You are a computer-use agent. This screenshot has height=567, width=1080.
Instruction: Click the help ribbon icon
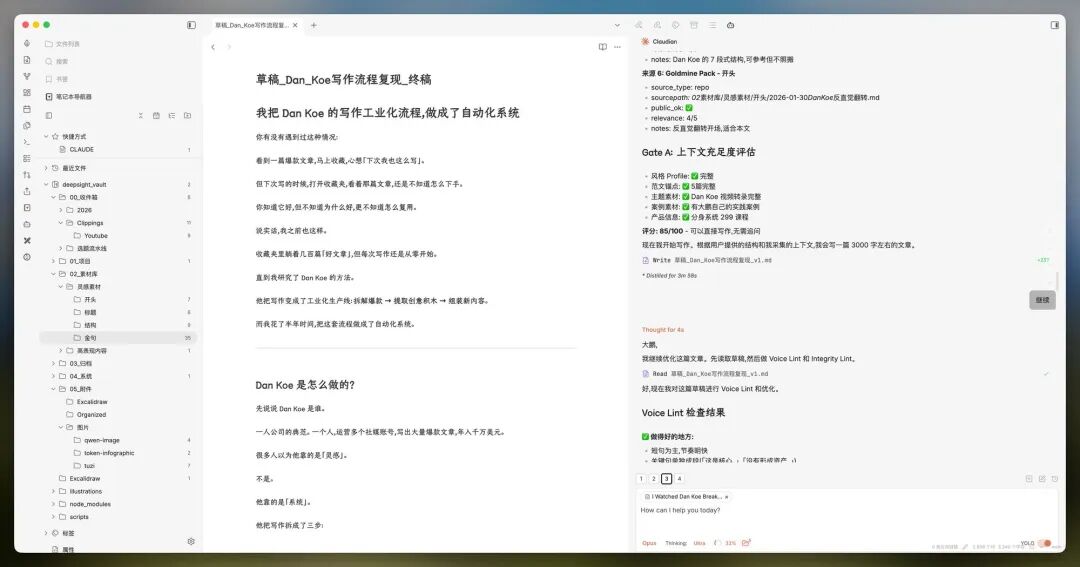[x=27, y=257]
